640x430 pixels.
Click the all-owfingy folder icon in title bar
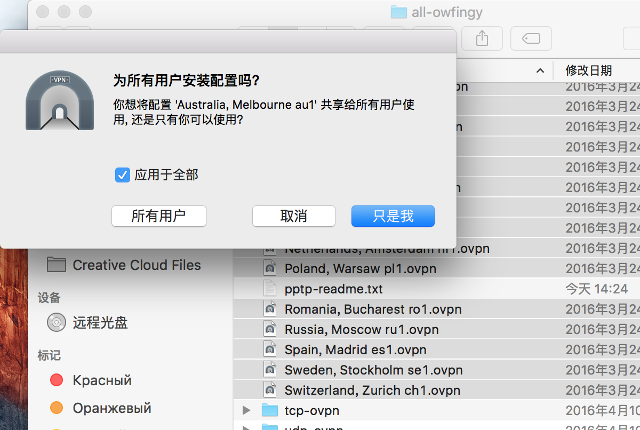coord(399,12)
